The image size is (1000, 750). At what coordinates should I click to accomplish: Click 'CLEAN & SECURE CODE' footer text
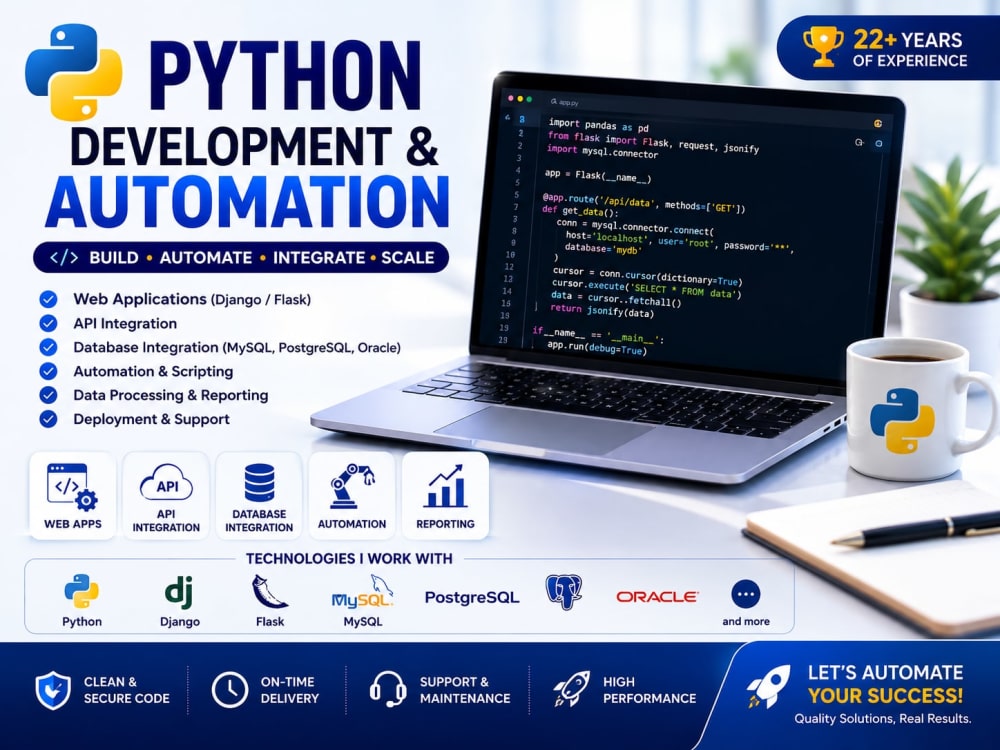click(x=126, y=690)
